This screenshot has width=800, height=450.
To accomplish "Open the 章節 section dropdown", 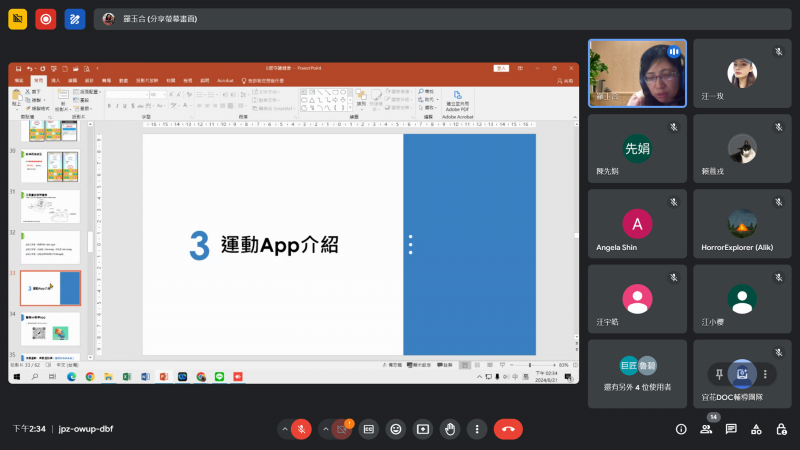I will click(85, 108).
